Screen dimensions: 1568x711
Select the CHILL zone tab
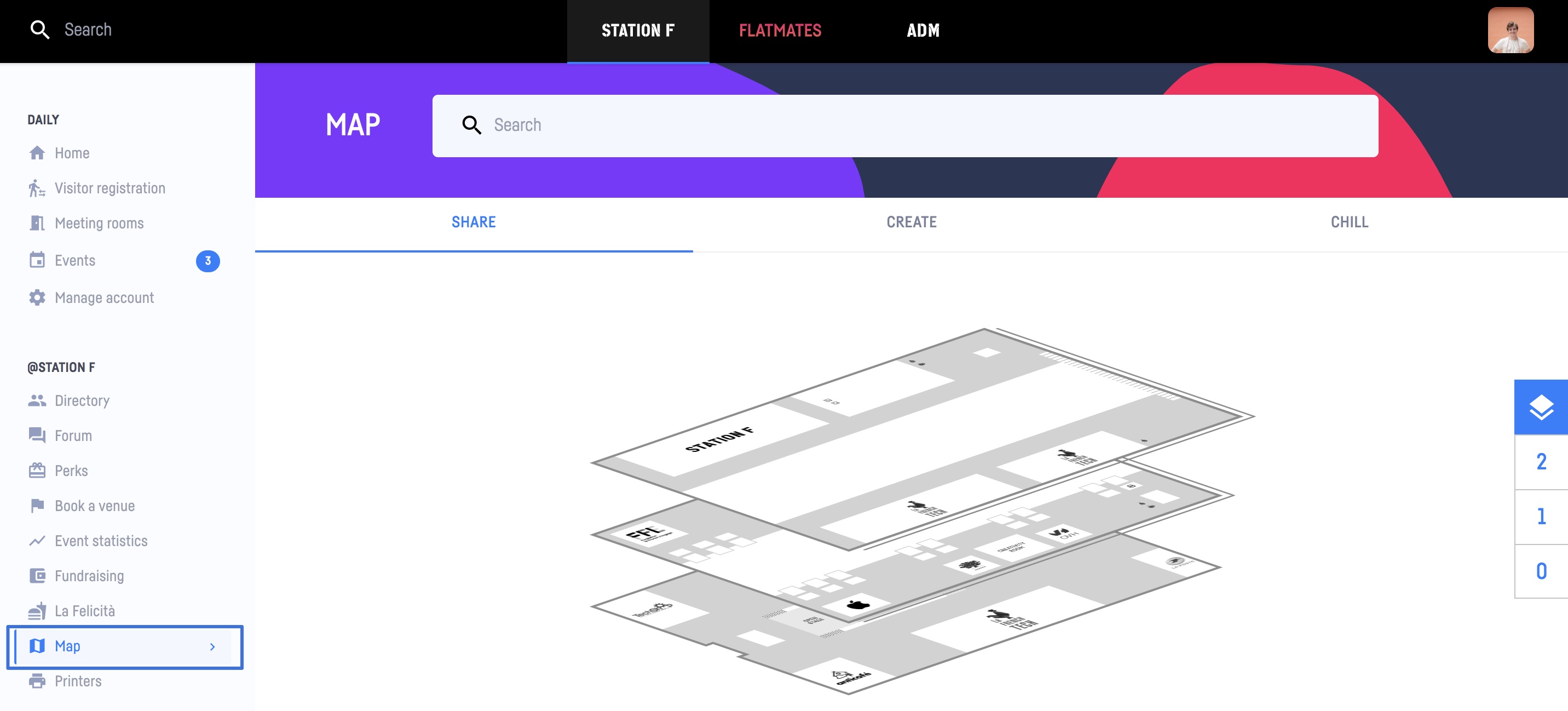[x=1349, y=222]
